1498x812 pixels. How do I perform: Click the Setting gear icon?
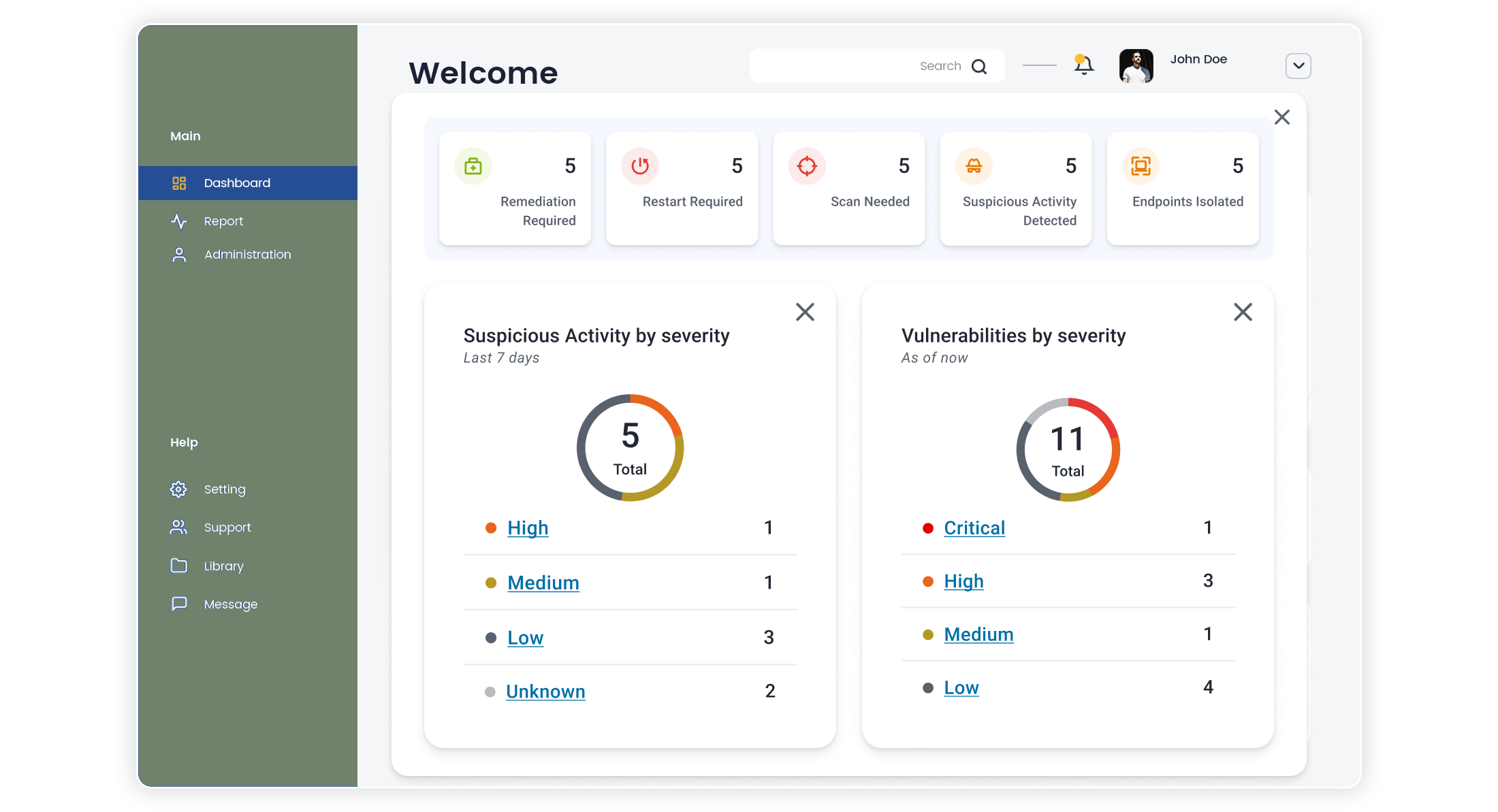(x=178, y=489)
